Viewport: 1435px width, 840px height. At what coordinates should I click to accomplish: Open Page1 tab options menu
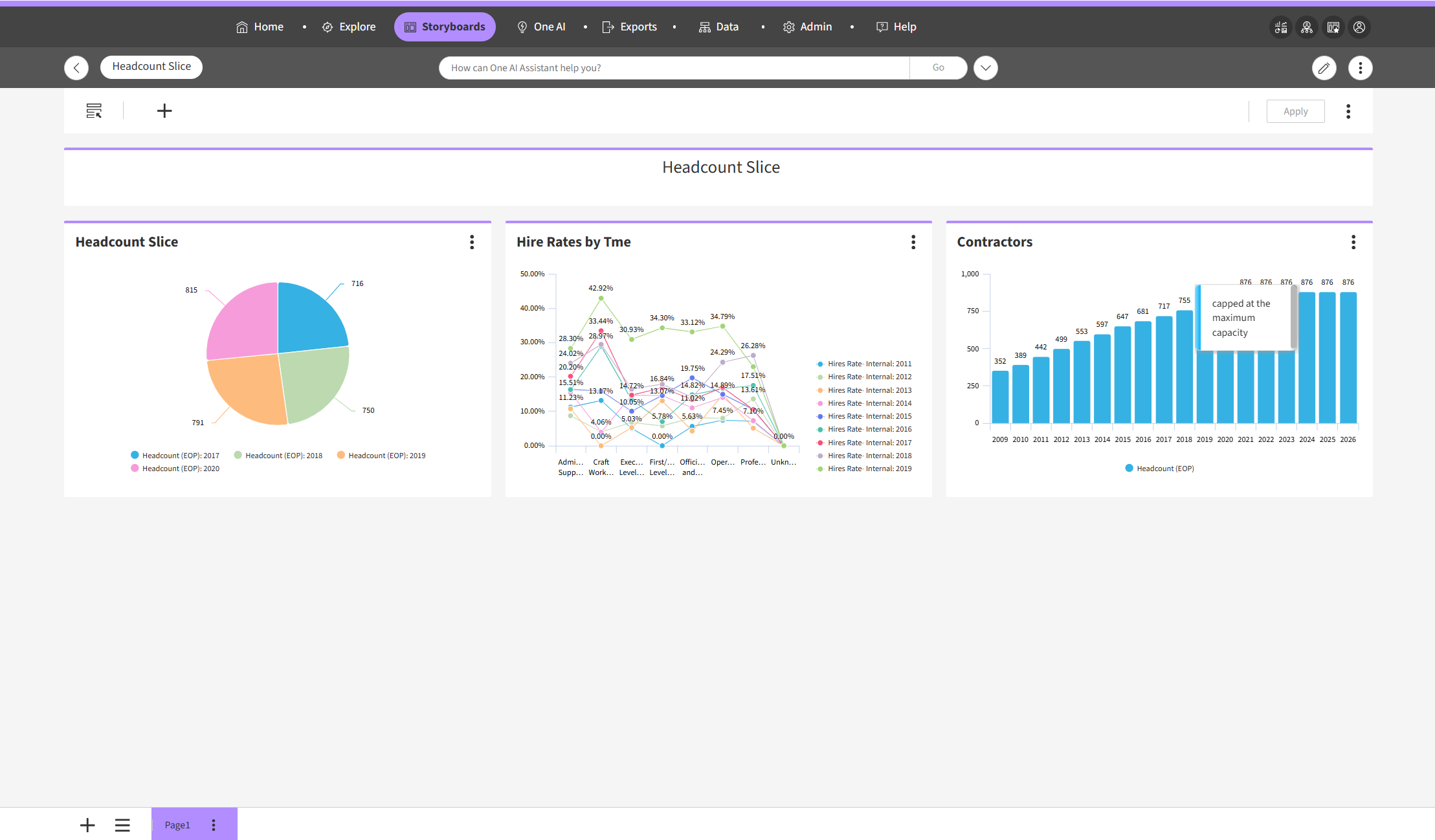coord(214,825)
